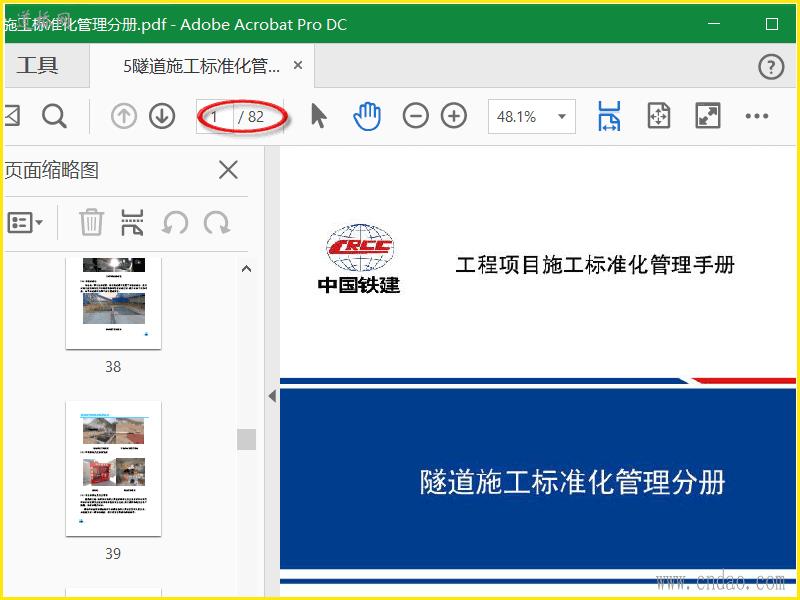Click the thumbnails scrollbar up arrow
This screenshot has height=600, width=800.
click(x=246, y=268)
